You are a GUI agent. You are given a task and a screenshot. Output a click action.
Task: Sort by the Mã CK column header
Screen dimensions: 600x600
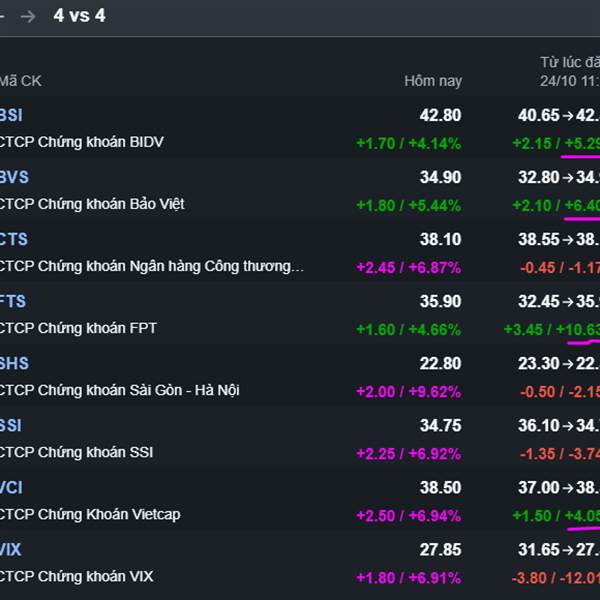[21, 81]
